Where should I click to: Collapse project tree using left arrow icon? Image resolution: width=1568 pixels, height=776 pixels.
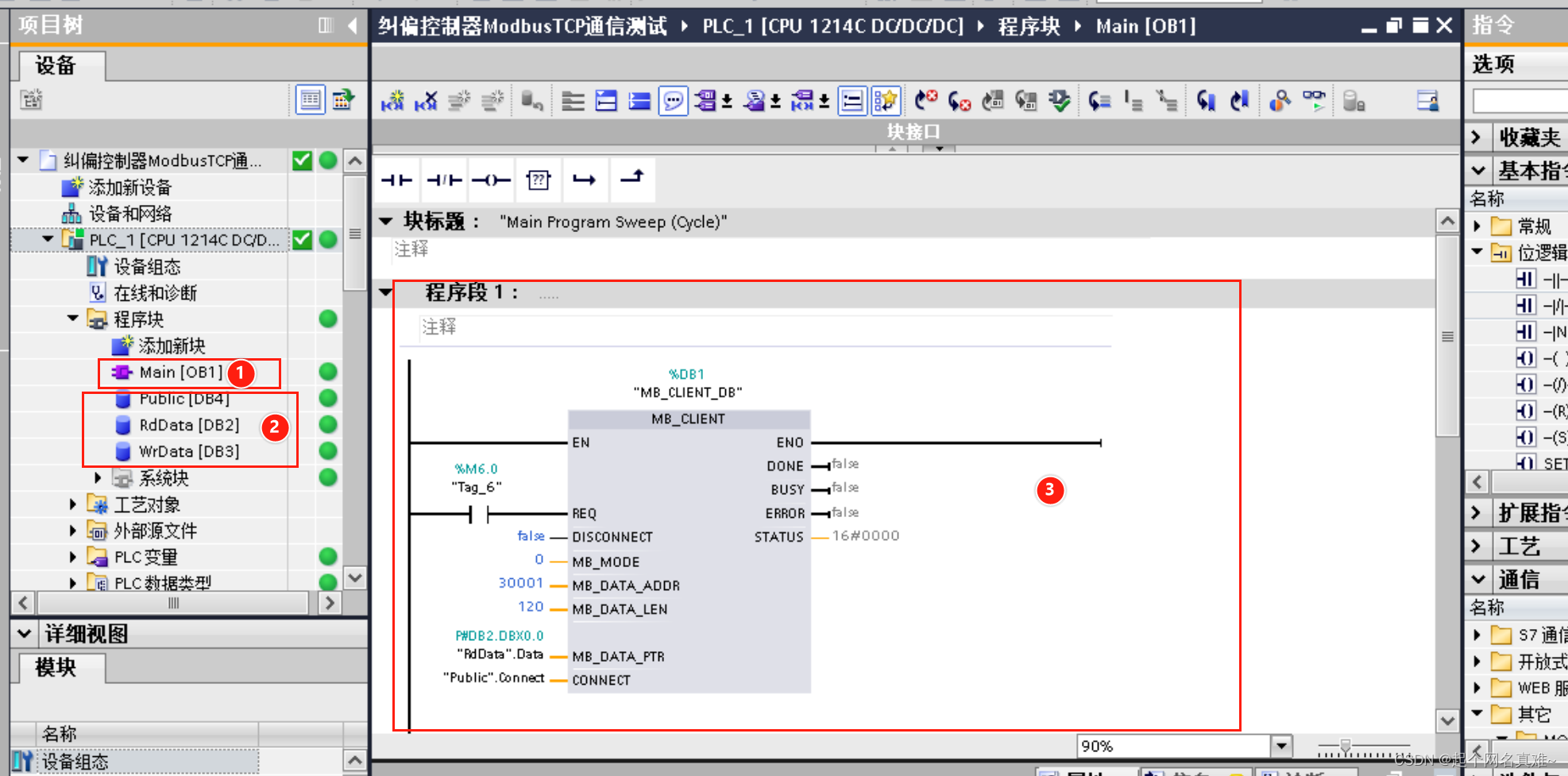[352, 25]
